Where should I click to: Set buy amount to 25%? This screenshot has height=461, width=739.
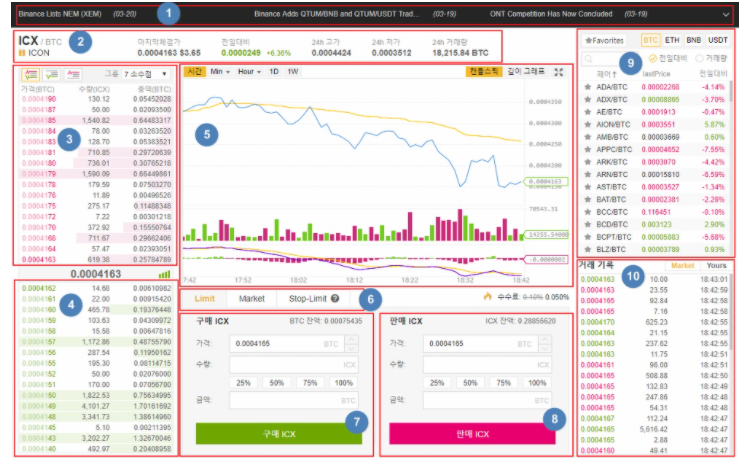pyautogui.click(x=243, y=383)
